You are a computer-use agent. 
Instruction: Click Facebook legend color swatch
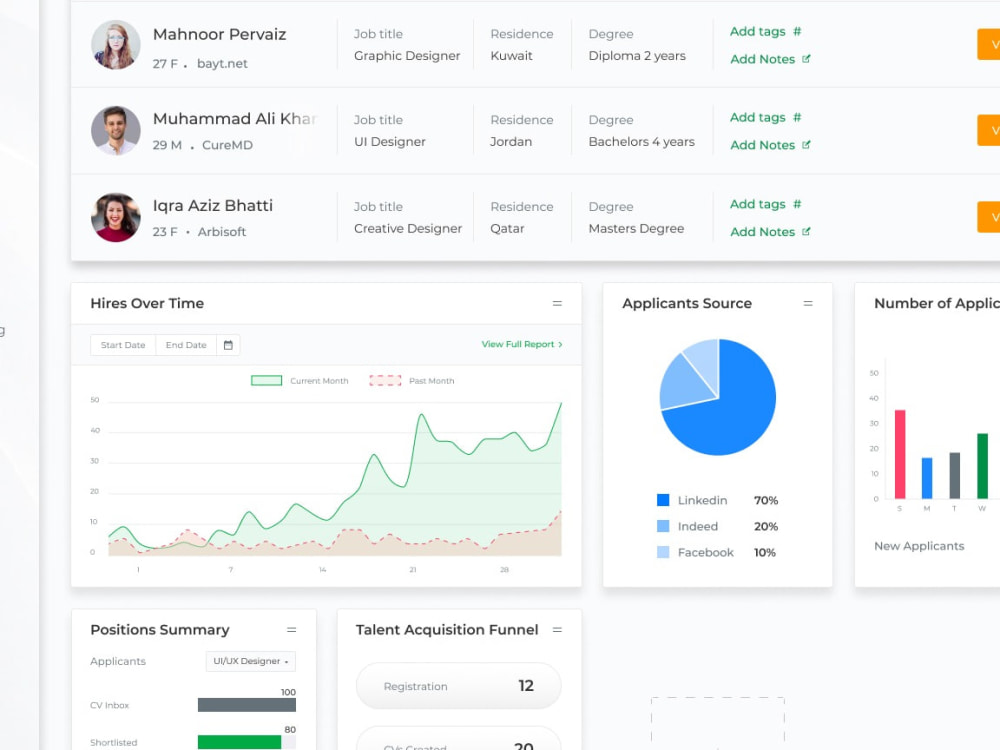(663, 552)
